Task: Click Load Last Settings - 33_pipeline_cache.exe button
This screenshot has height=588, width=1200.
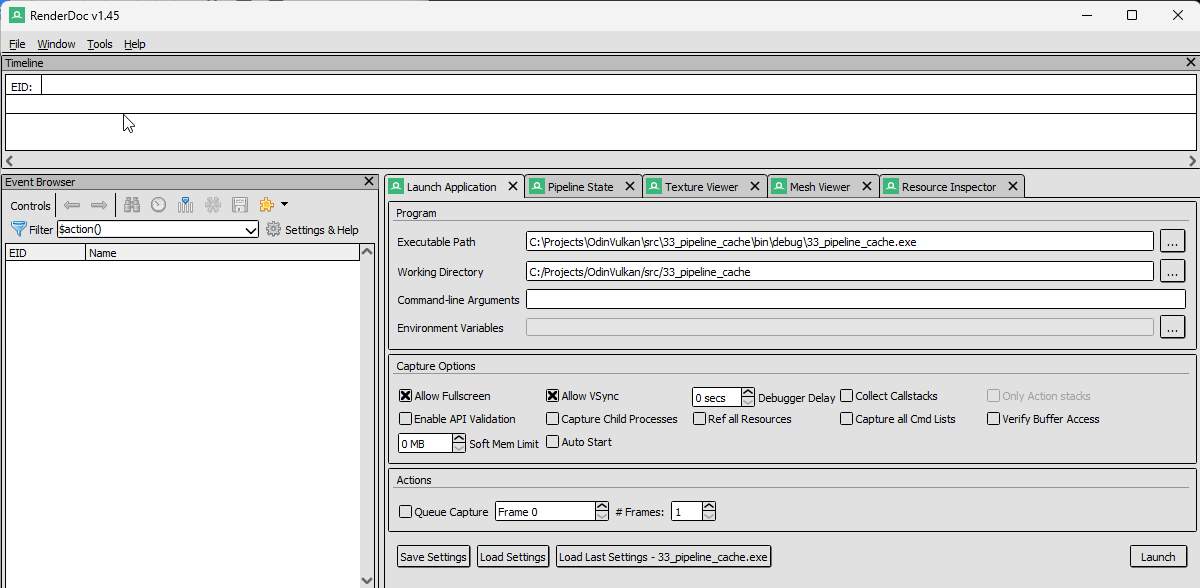Action: pos(664,557)
